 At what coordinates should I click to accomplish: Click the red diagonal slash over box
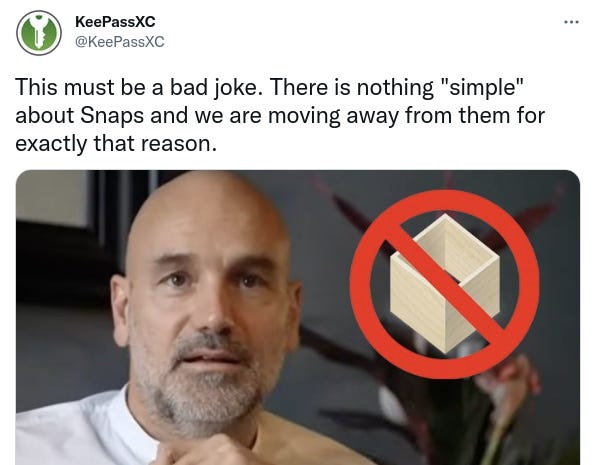click(x=444, y=284)
